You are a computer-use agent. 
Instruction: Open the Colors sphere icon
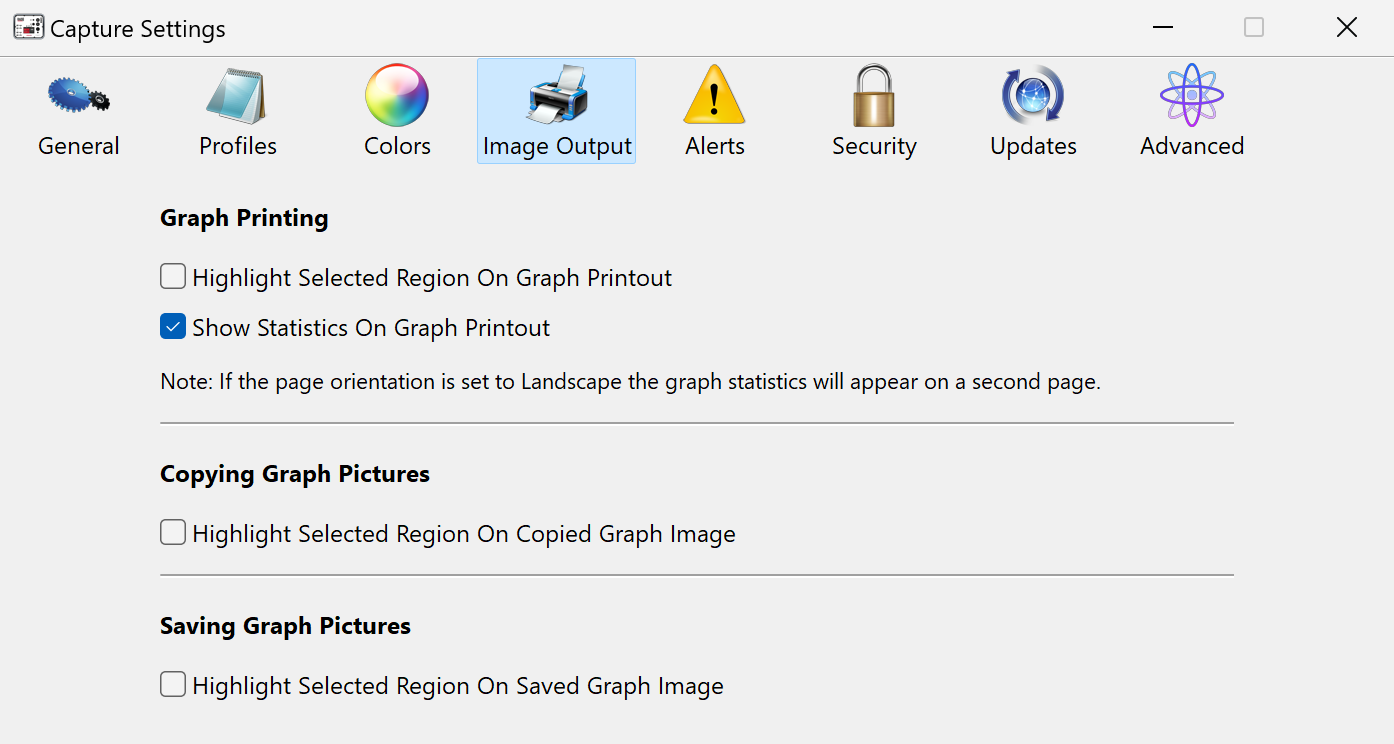397,96
